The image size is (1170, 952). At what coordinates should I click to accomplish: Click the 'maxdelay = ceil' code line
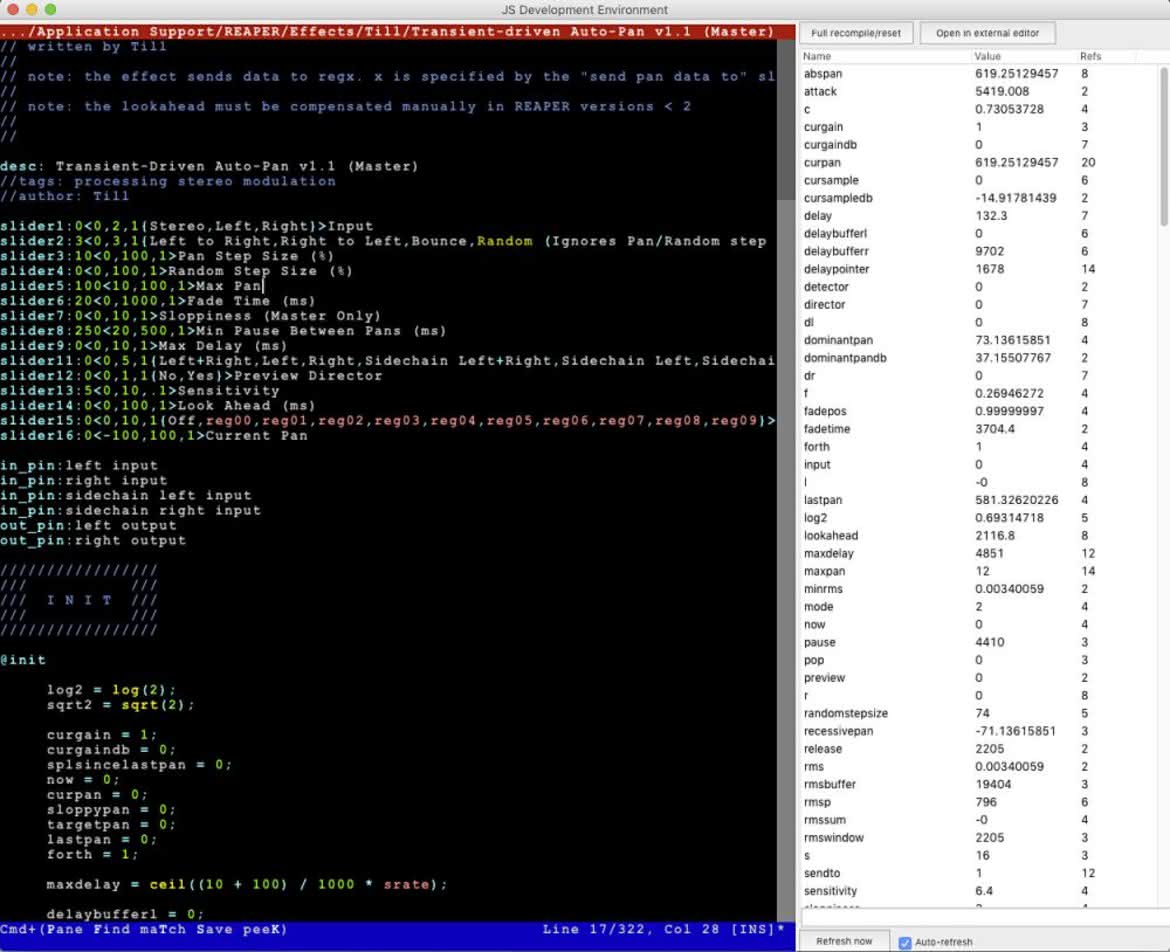point(246,884)
